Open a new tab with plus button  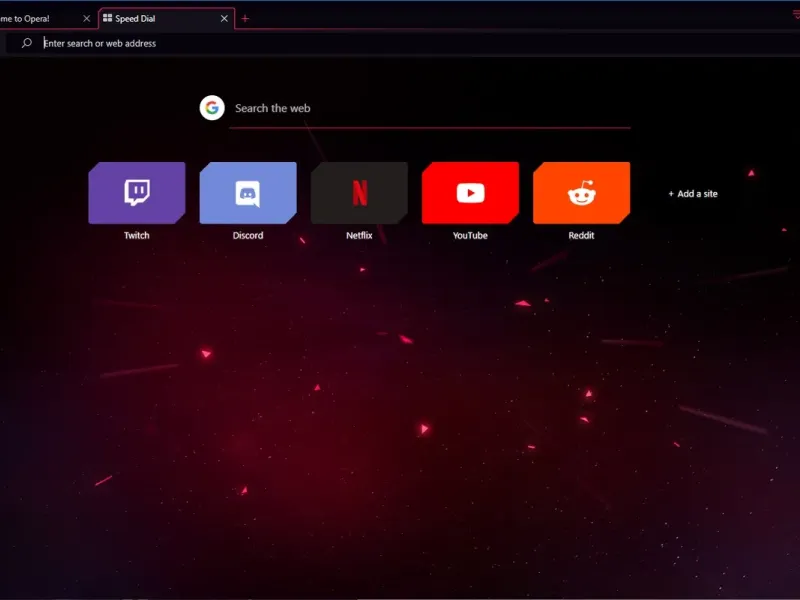click(x=245, y=19)
